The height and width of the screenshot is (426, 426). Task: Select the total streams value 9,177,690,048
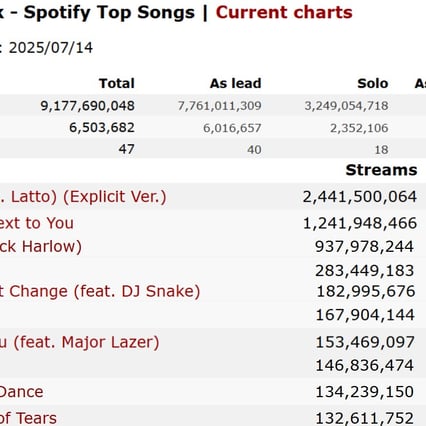coord(88,106)
